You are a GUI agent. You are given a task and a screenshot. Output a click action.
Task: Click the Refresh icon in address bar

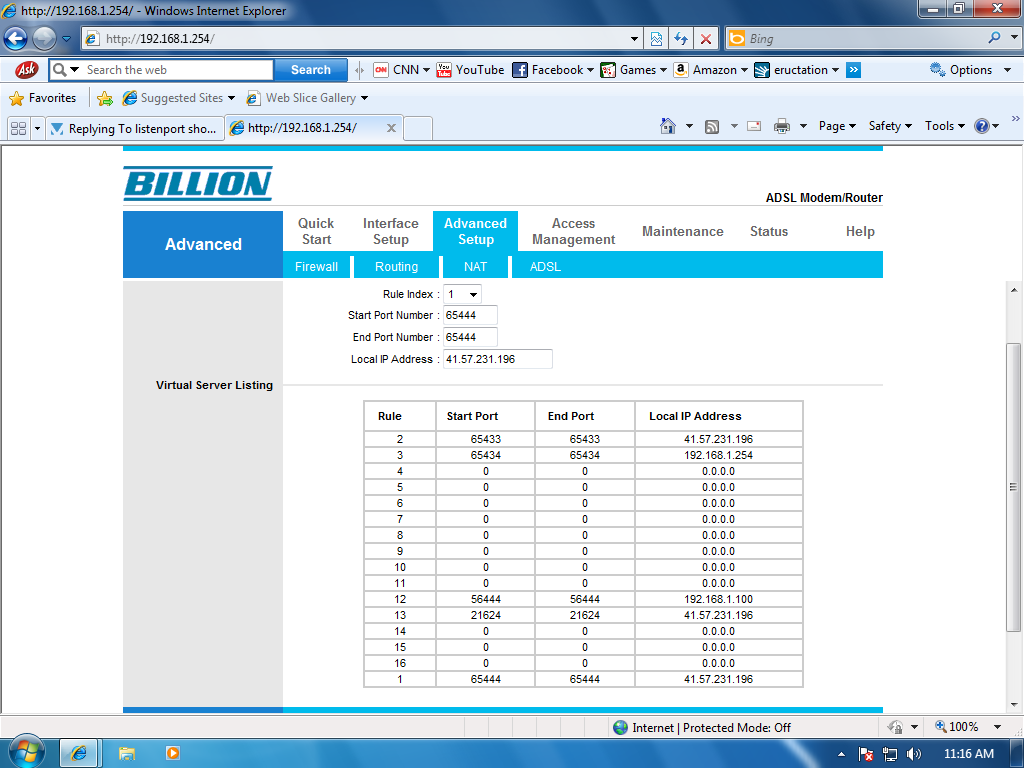681,39
